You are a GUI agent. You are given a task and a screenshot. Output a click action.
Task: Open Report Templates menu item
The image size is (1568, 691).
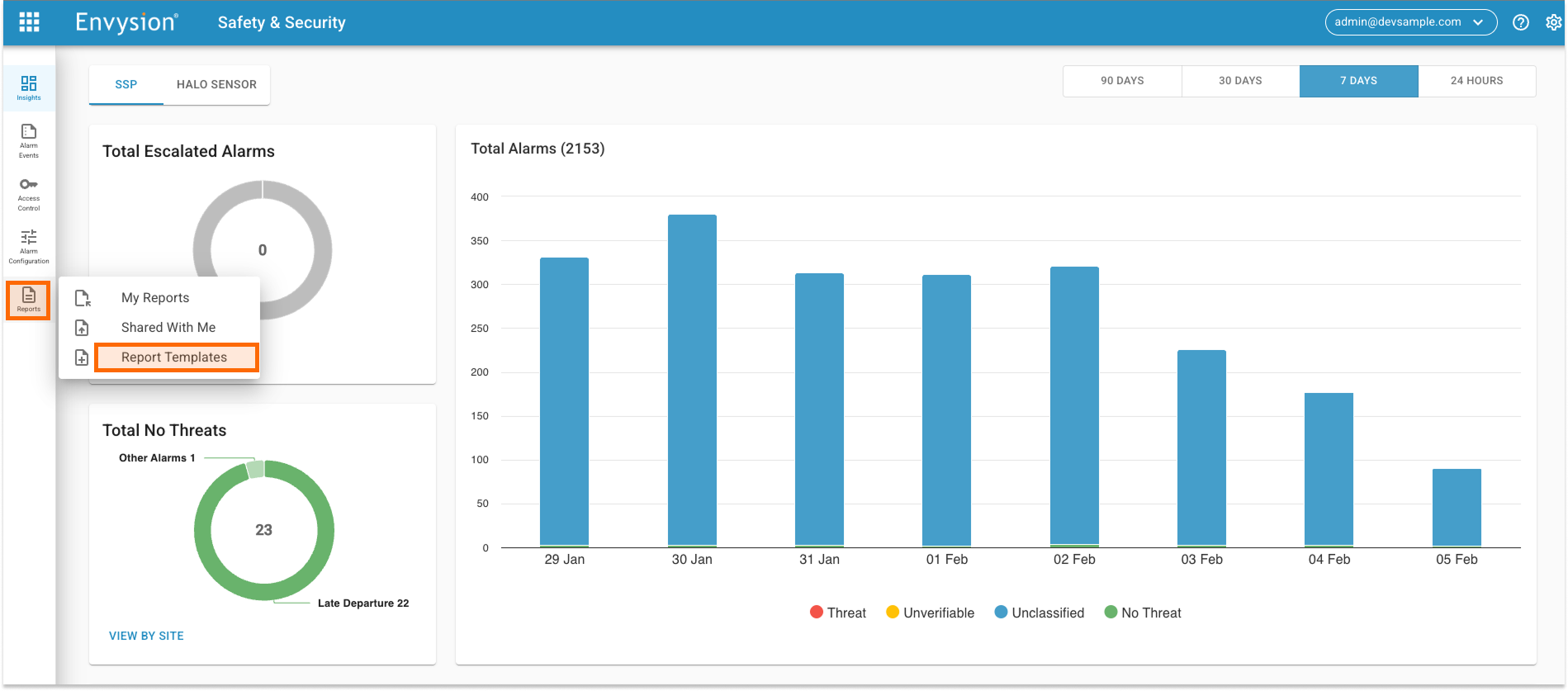pyautogui.click(x=174, y=357)
